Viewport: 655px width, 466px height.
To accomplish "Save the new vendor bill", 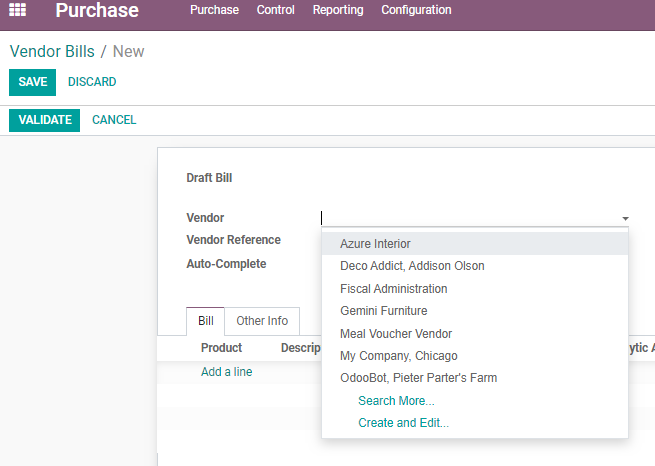I will (33, 82).
